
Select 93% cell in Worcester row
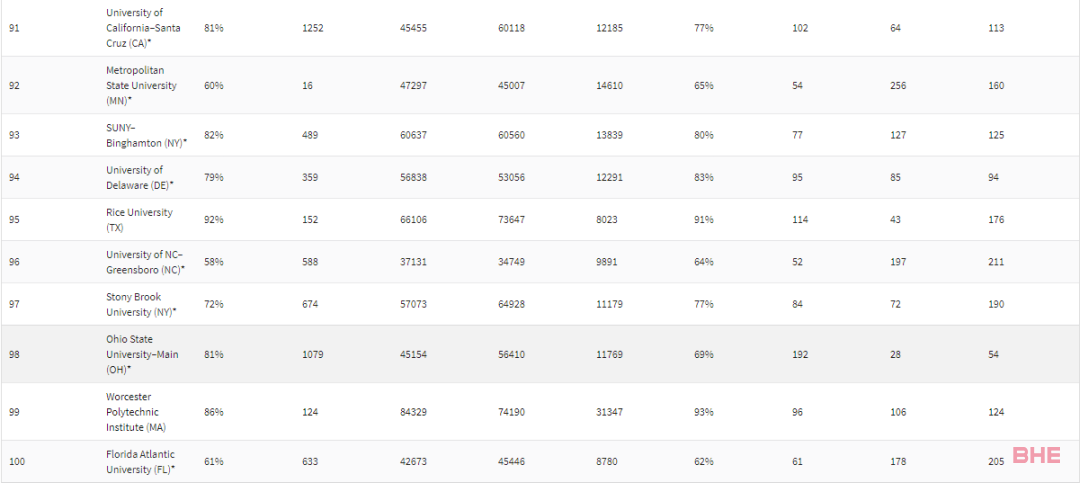pos(704,412)
